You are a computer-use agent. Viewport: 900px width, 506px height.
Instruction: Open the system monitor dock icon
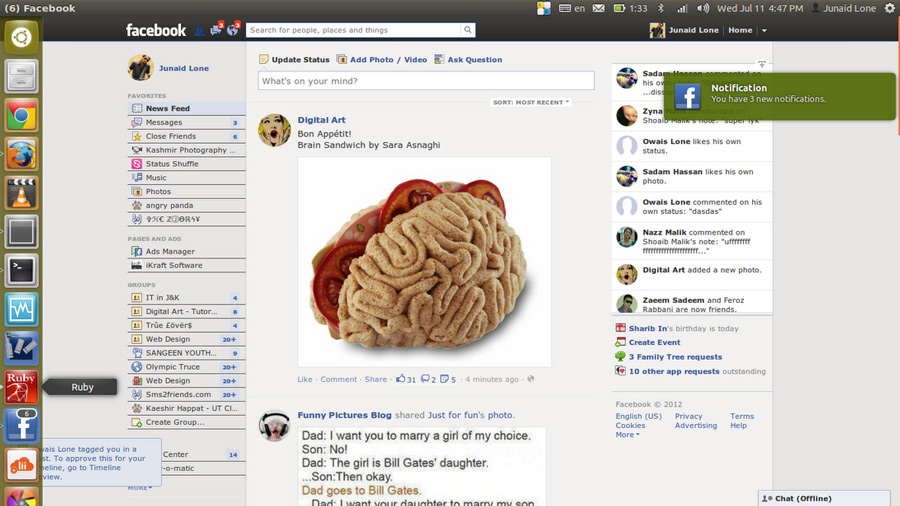click(x=21, y=309)
